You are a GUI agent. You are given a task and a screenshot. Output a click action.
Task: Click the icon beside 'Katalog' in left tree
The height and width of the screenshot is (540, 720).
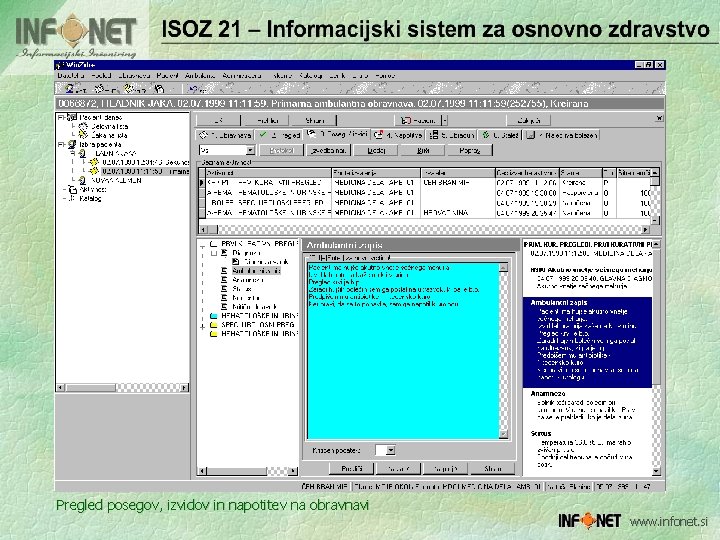[x=72, y=198]
